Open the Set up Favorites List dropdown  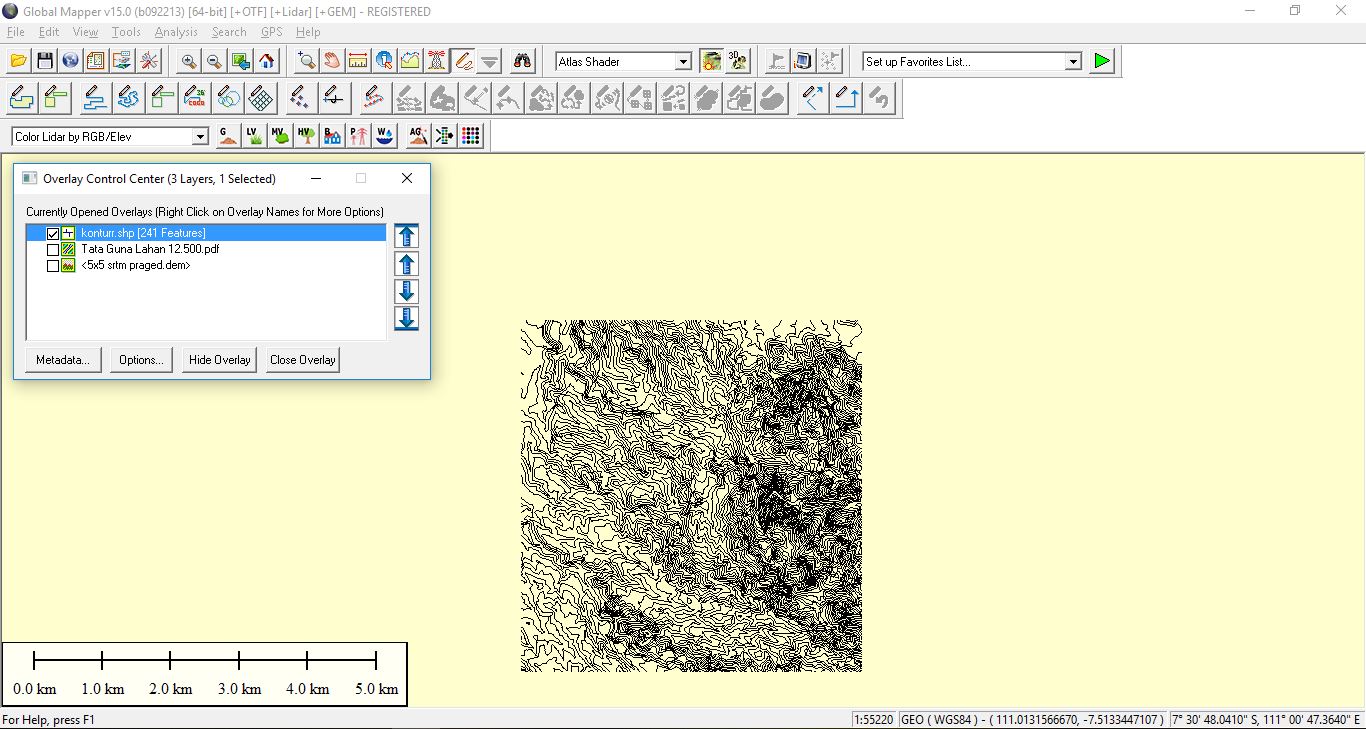(1072, 62)
